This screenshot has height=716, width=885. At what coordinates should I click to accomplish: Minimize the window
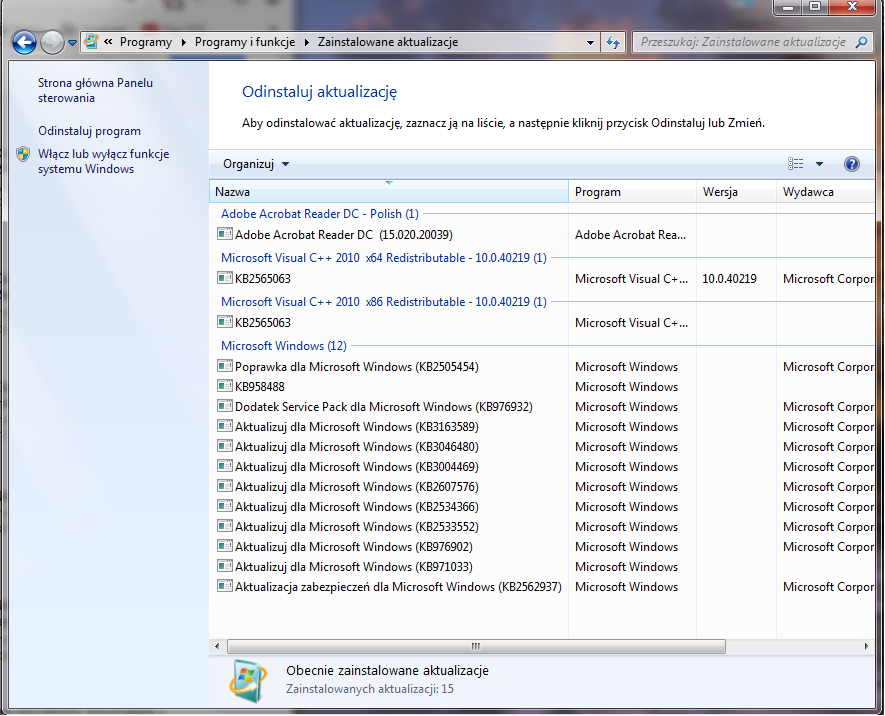[x=788, y=7]
